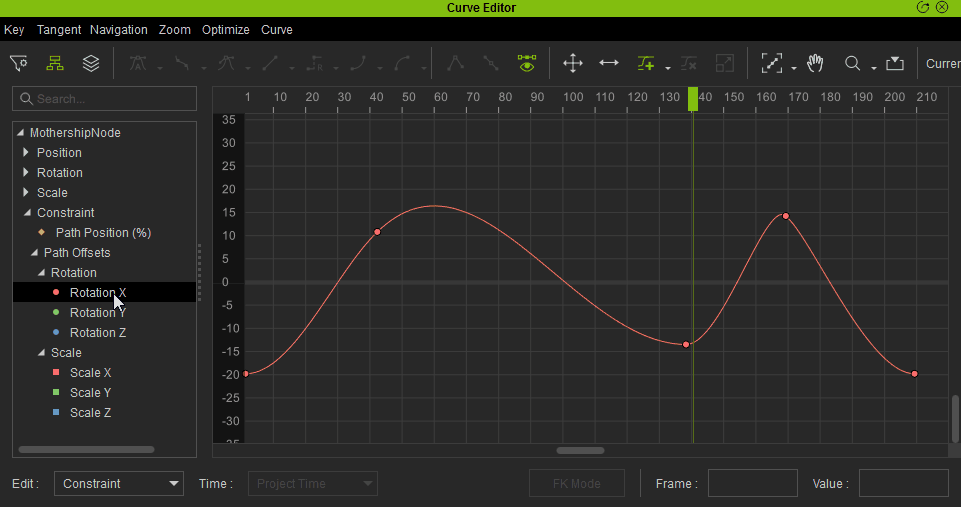
Task: Select the zoom magnifier tool
Action: click(852, 63)
